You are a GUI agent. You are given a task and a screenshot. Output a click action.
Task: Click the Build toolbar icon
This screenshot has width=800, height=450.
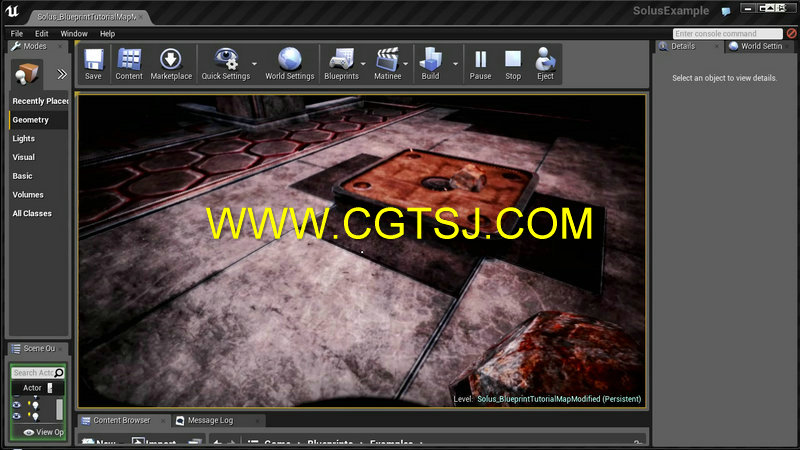click(x=430, y=59)
